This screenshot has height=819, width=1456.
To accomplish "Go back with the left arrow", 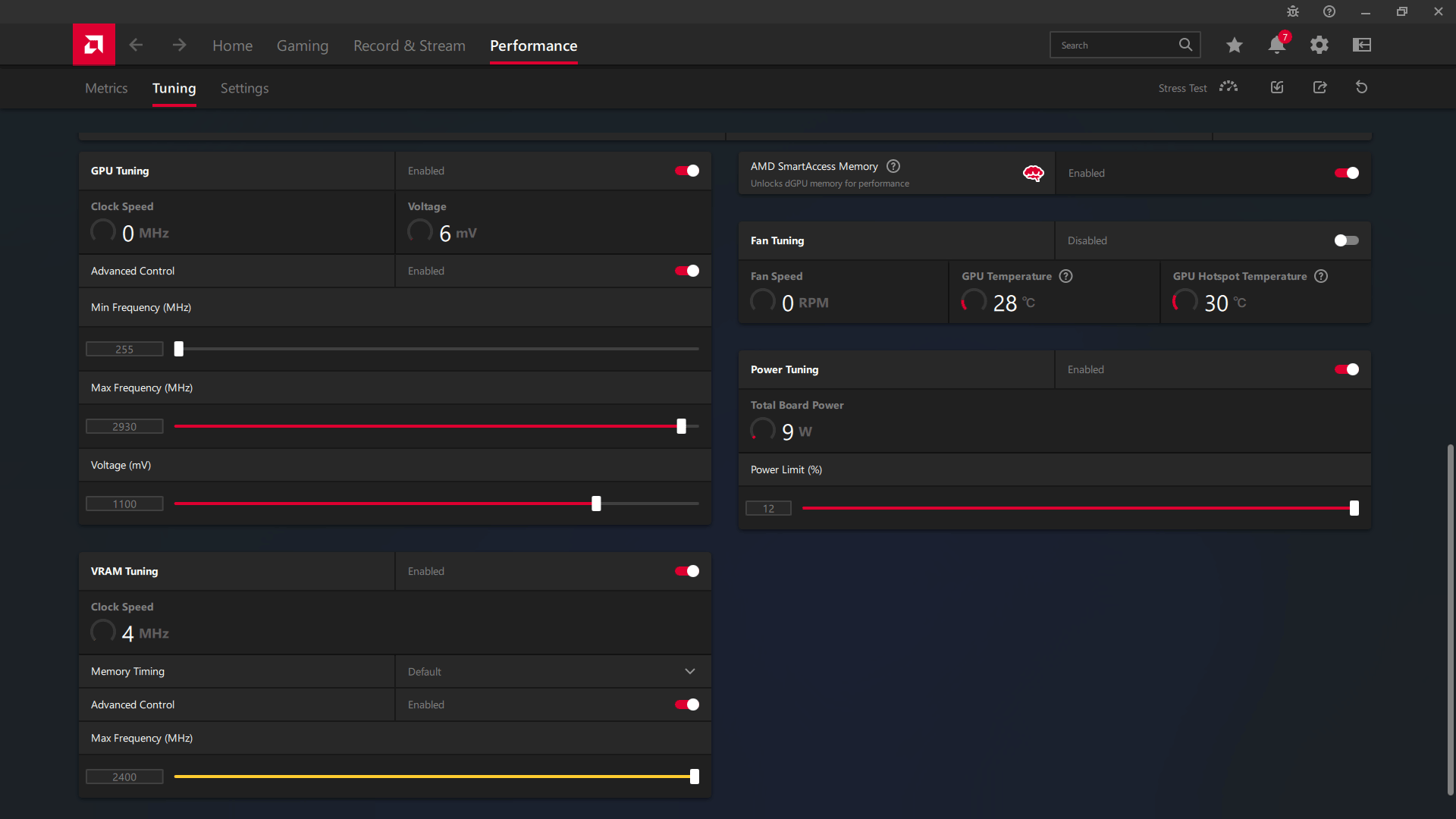I will [x=136, y=45].
